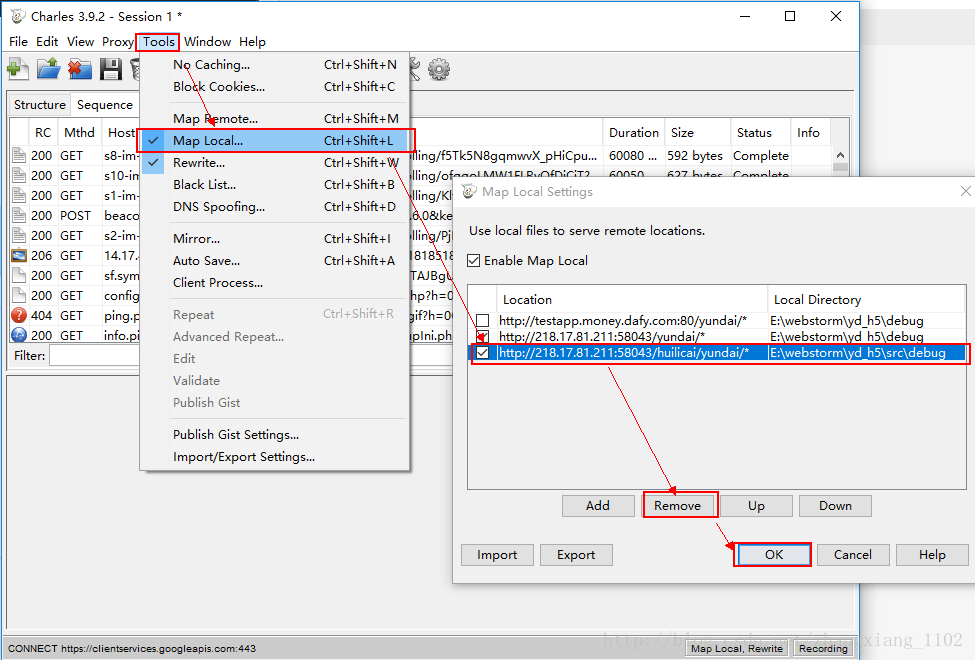Image resolution: width=975 pixels, height=660 pixels.
Task: Choose Mirror... from the Tools menu
Action: click(x=274, y=238)
